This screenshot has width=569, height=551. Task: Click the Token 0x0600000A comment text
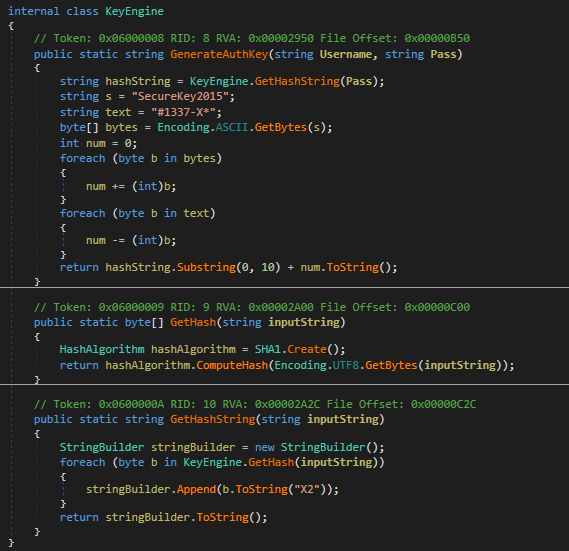109,404
